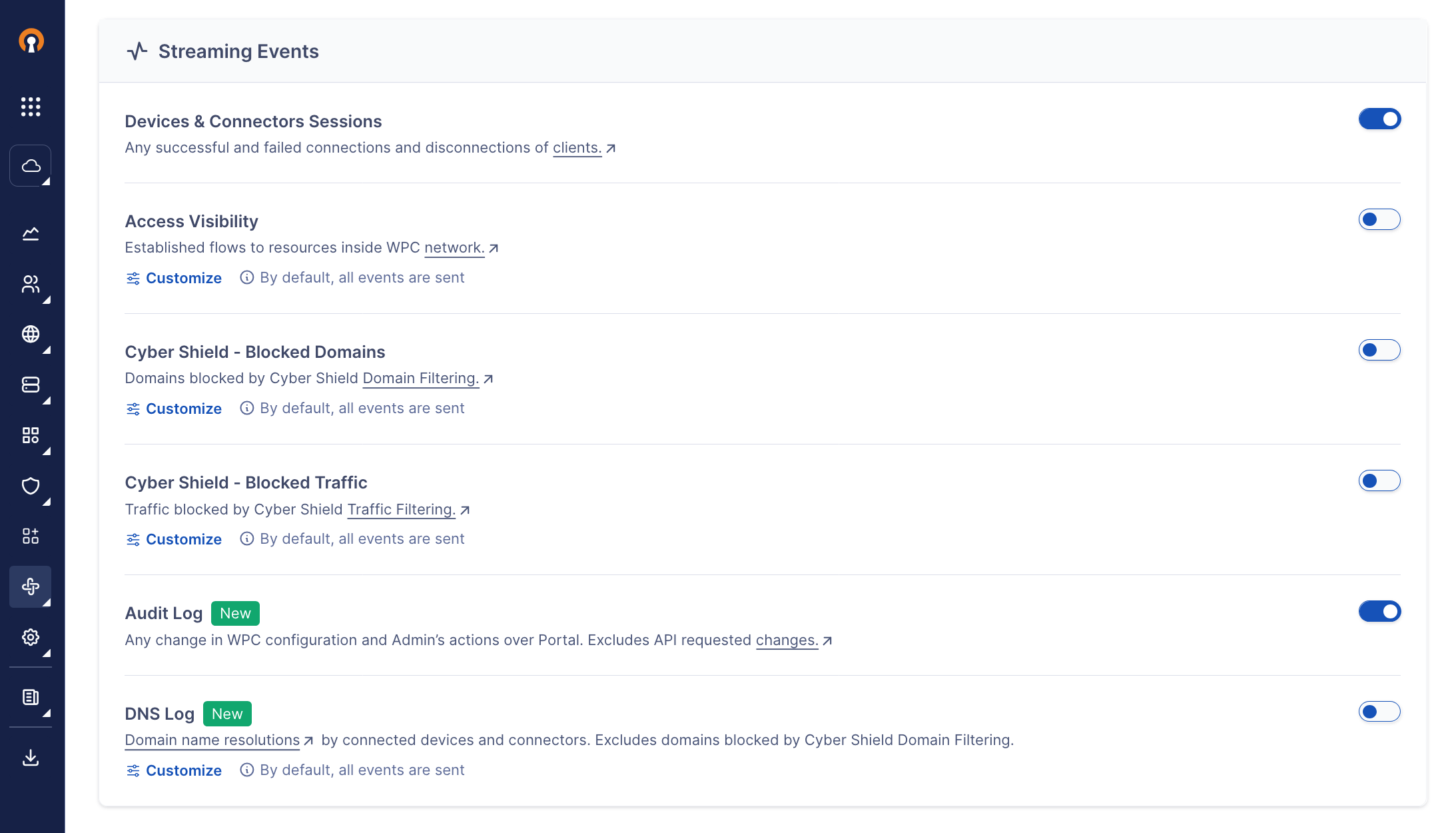Expand the logs sidebar item
Image resolution: width=1456 pixels, height=833 pixels.
pos(47,714)
